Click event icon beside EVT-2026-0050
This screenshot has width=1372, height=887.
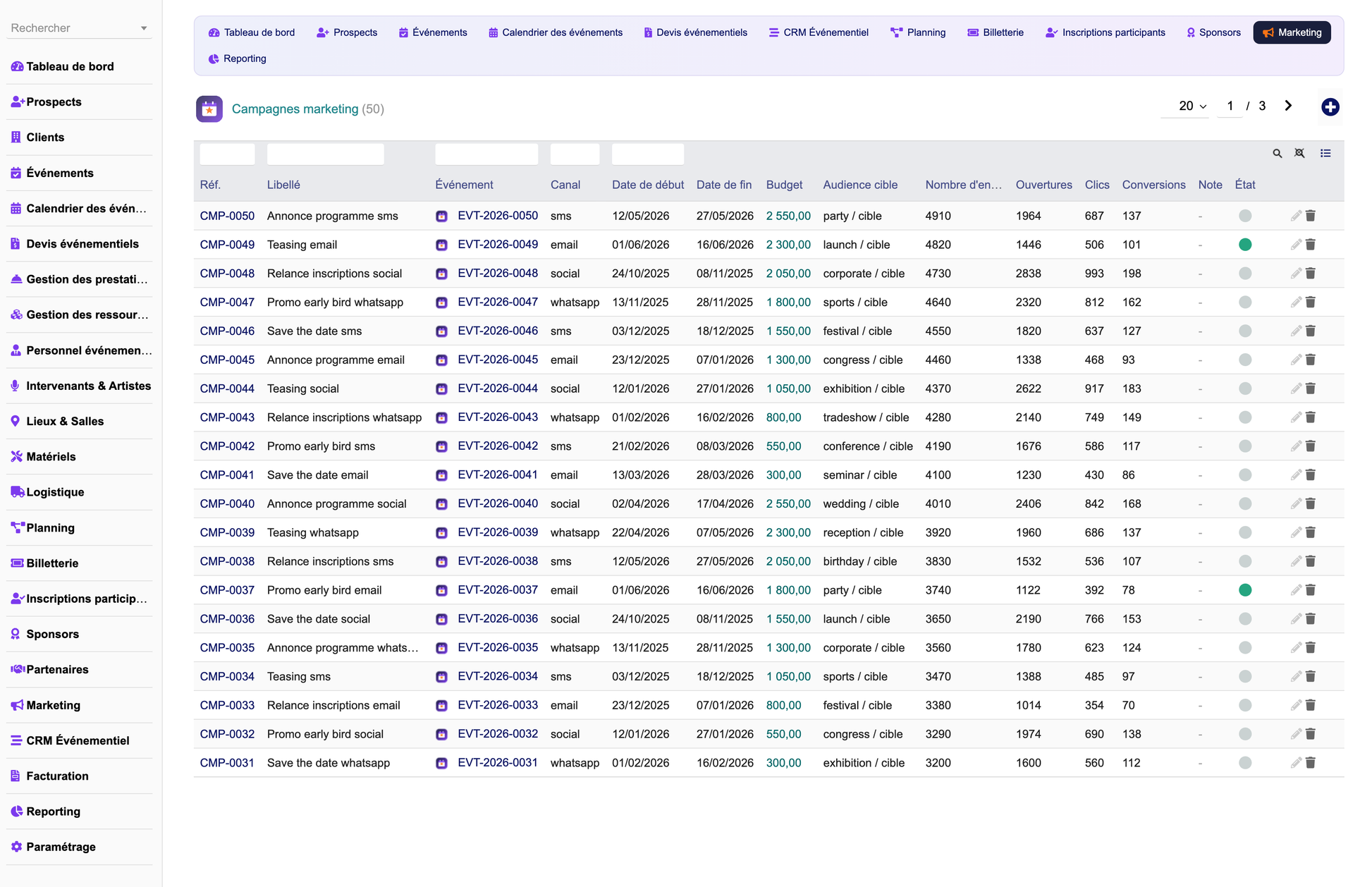441,216
